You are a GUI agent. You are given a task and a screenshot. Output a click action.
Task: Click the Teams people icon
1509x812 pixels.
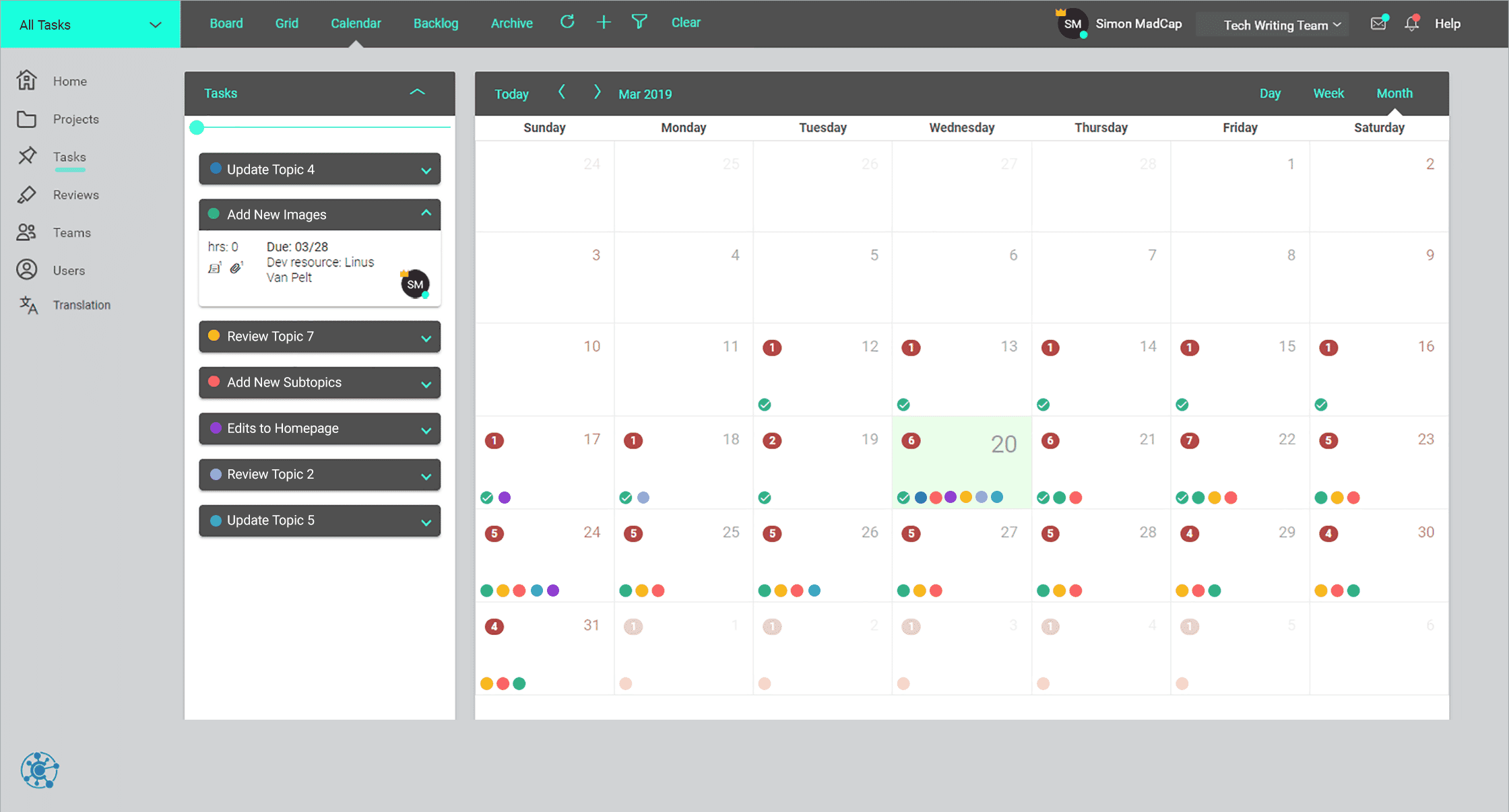pyautogui.click(x=27, y=232)
